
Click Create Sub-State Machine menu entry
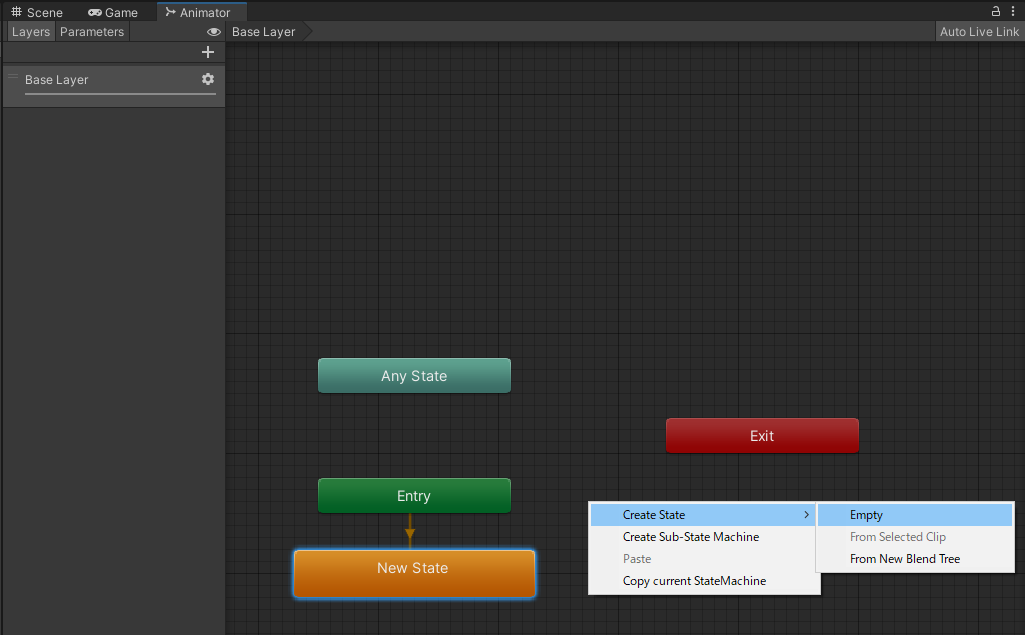click(690, 537)
